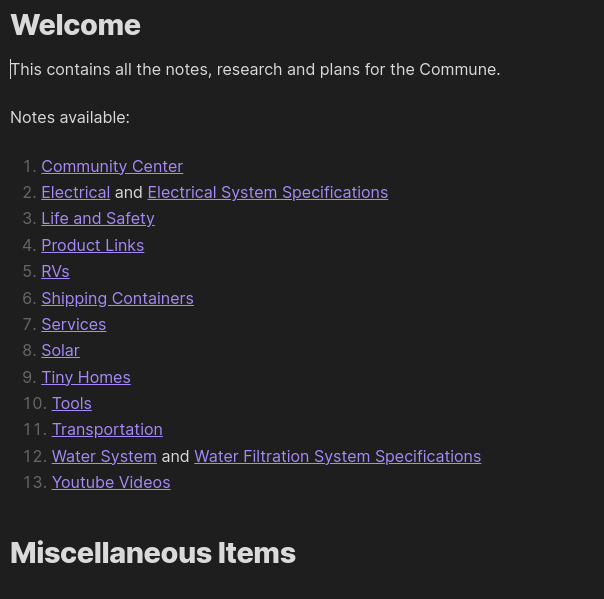This screenshot has width=604, height=599.
Task: Open the Life and Safety link
Action: (98, 218)
